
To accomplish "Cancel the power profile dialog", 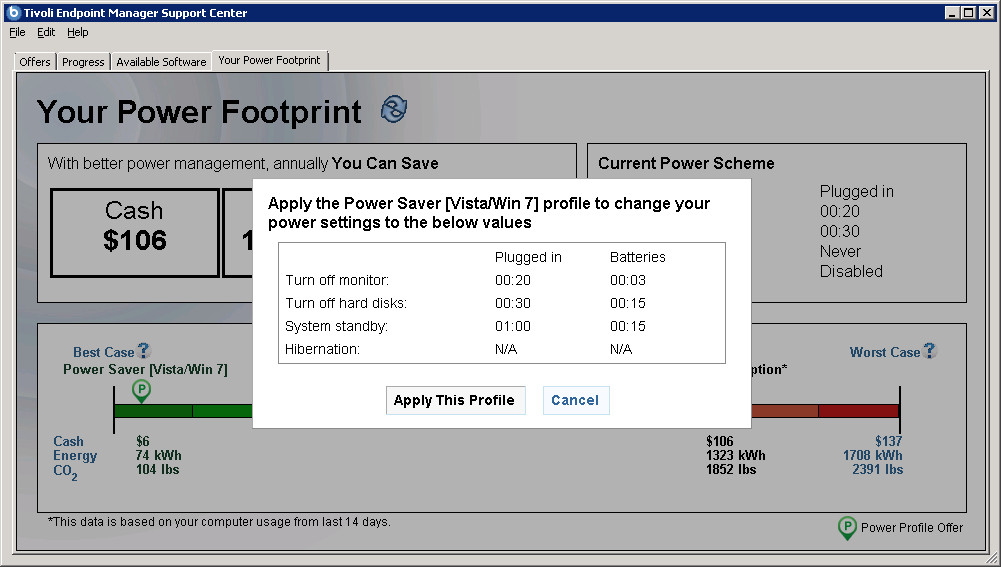I will pyautogui.click(x=576, y=400).
